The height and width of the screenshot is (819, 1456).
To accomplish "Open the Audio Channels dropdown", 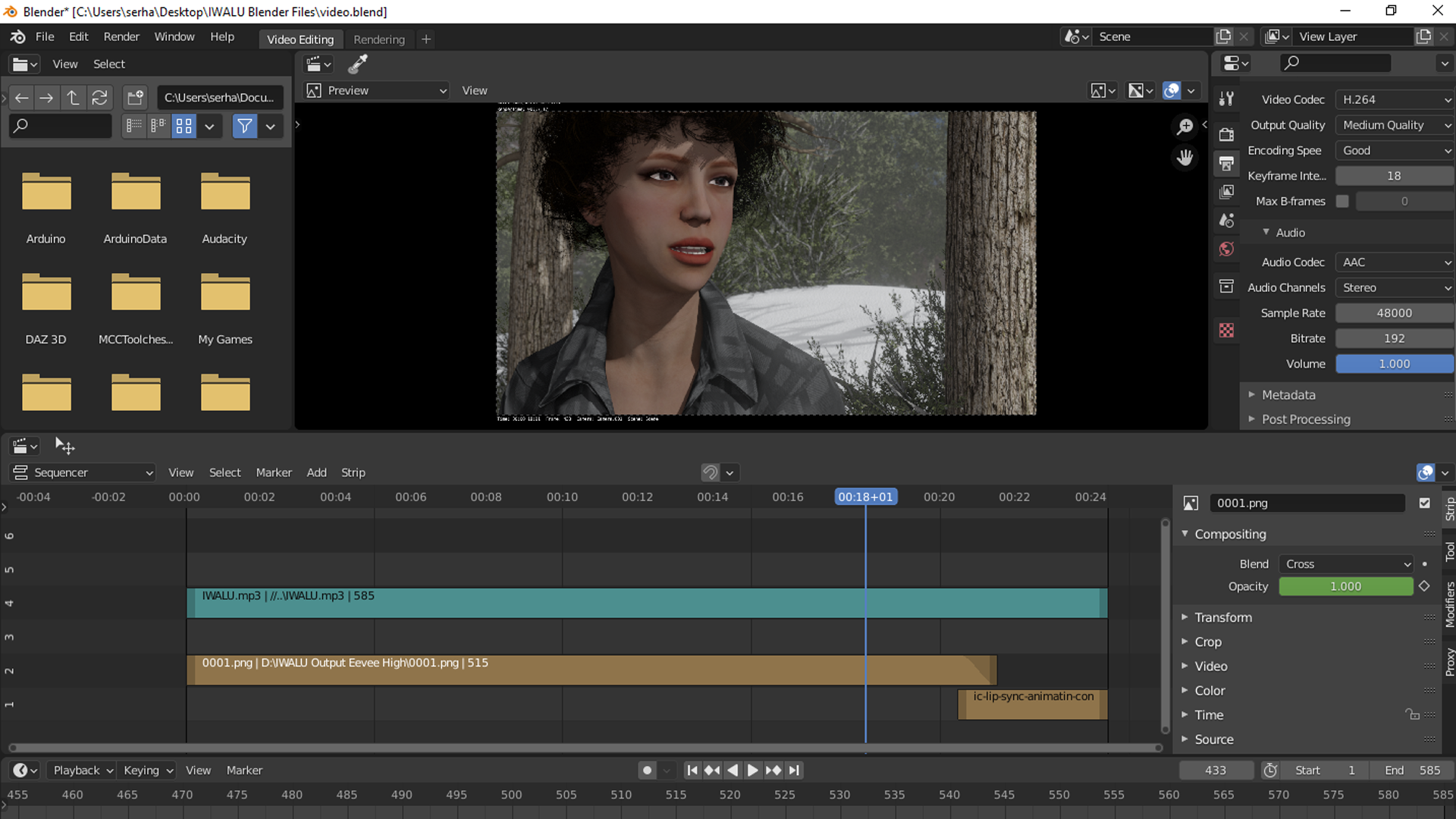I will tap(1394, 287).
